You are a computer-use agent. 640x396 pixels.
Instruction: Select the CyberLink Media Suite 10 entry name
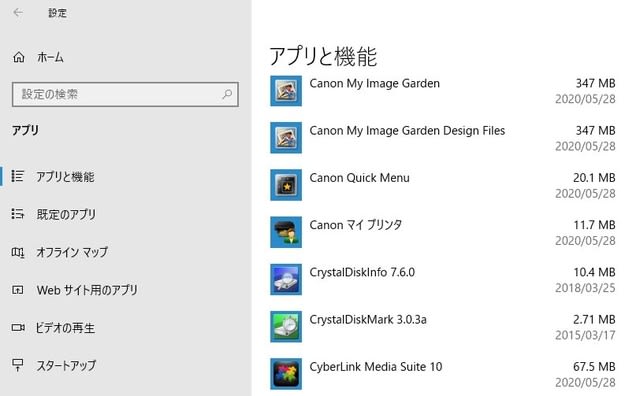[376, 367]
